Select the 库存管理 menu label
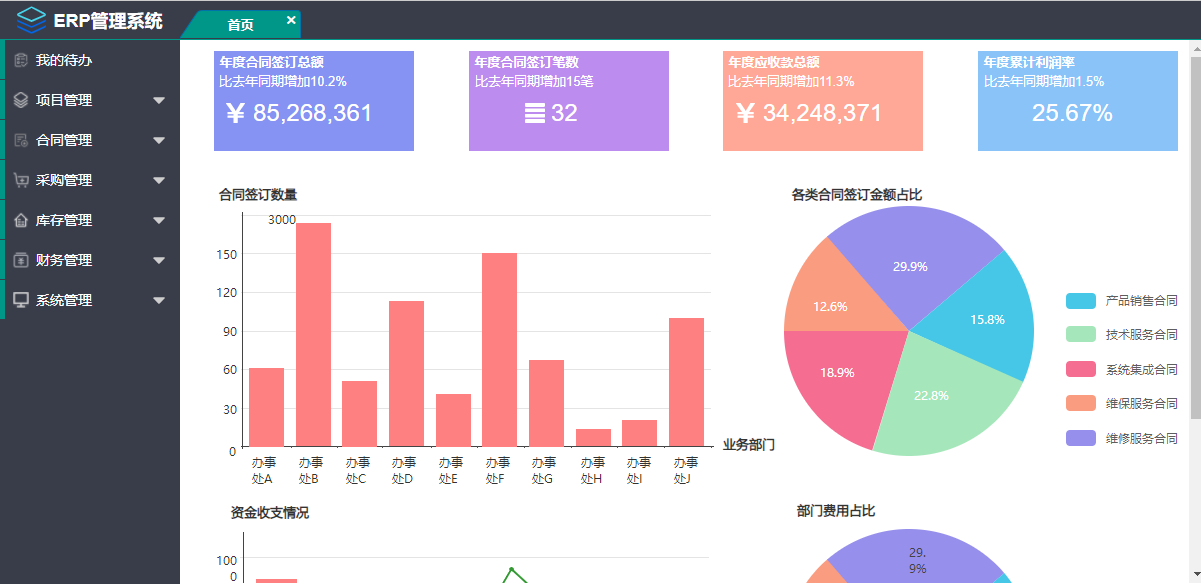 point(64,220)
